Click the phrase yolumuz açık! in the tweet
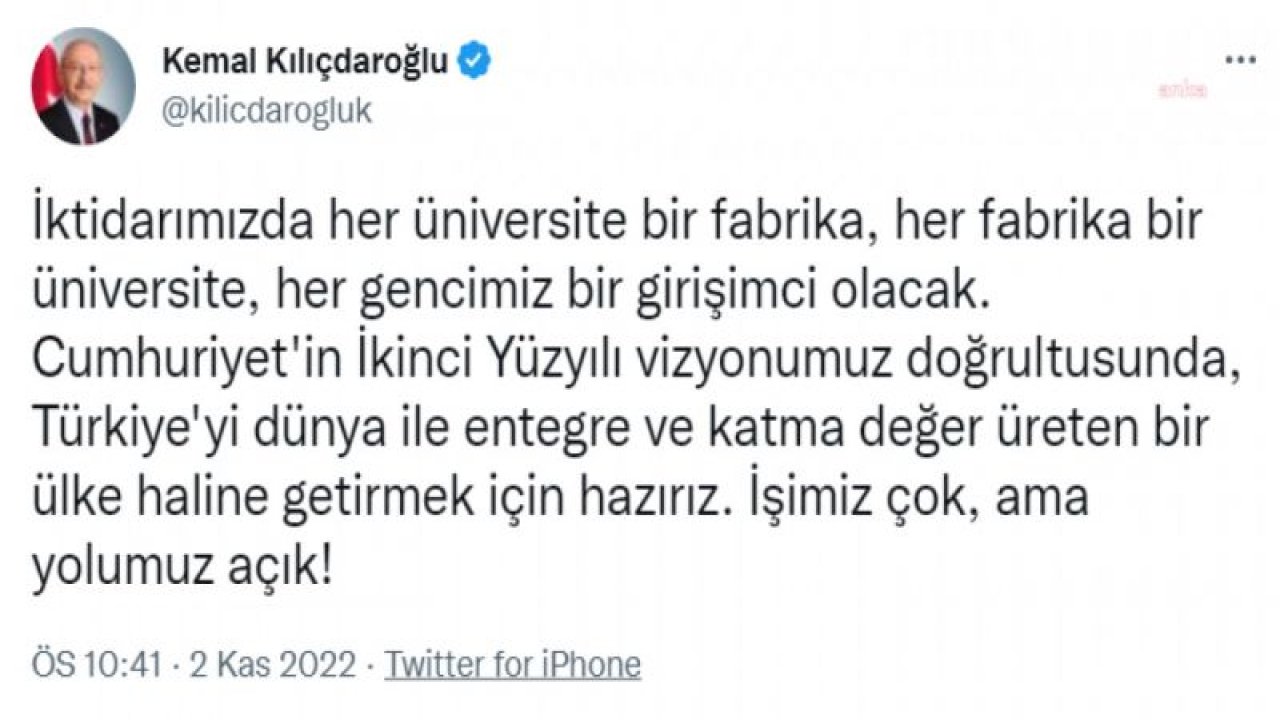 pyautogui.click(x=182, y=568)
